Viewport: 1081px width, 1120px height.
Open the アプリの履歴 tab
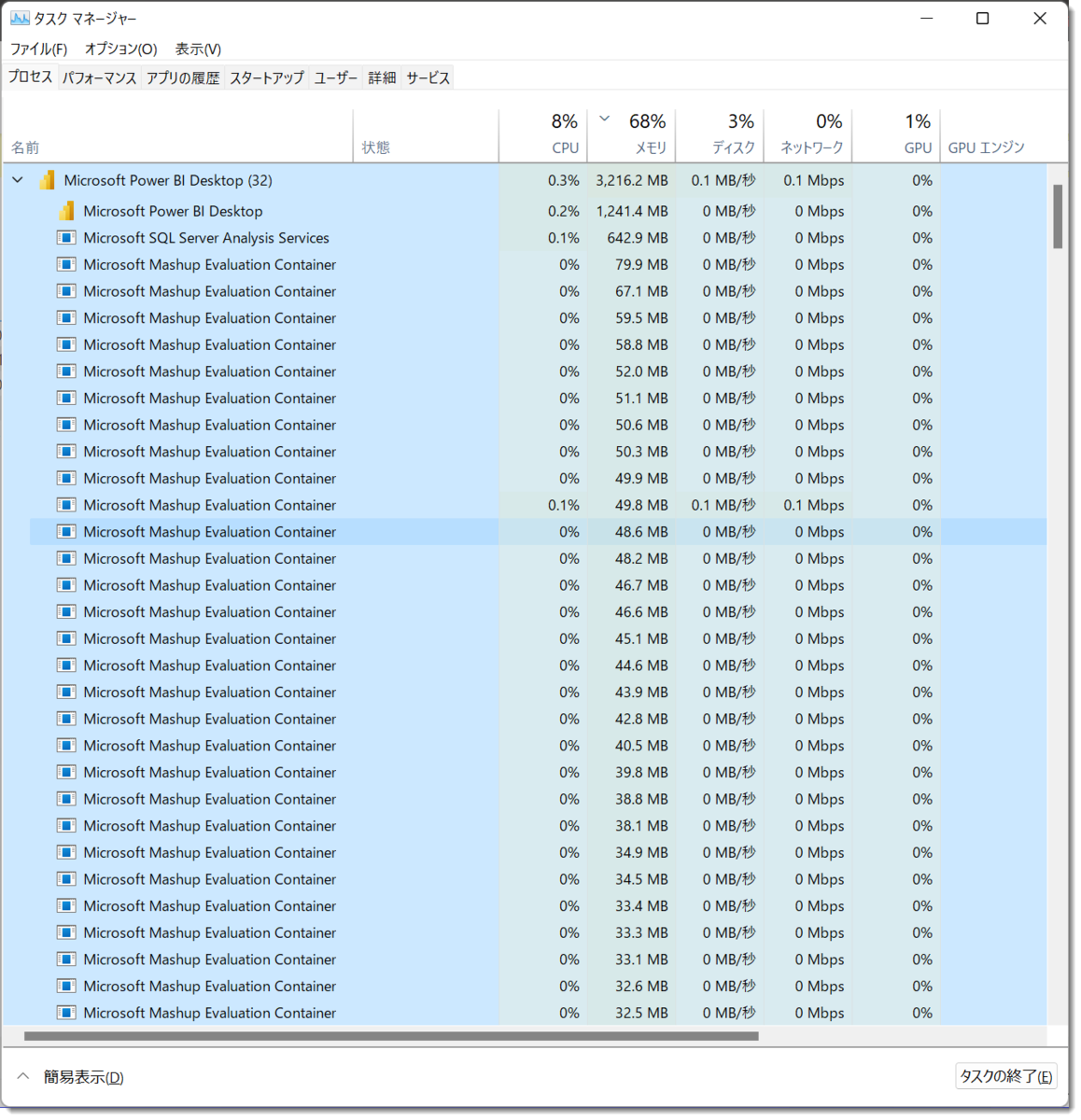click(183, 77)
